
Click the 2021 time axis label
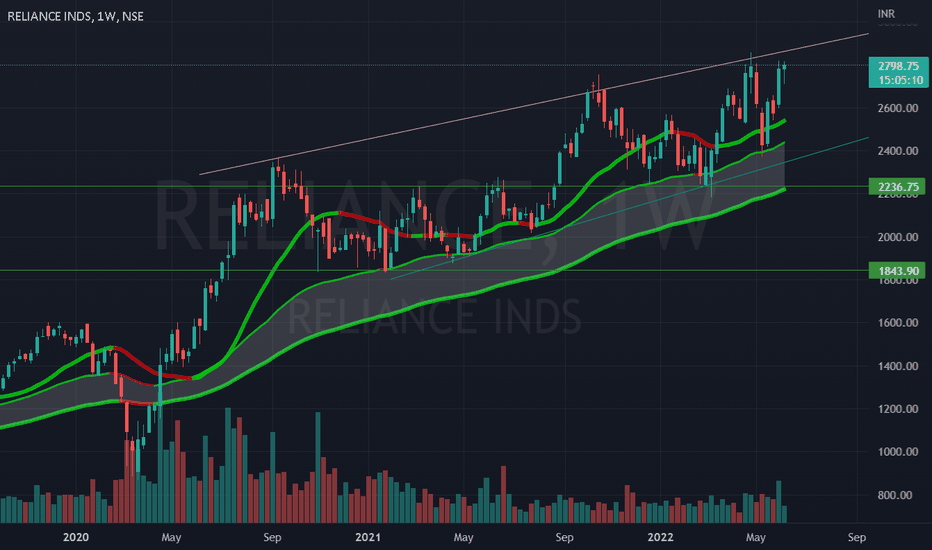coord(367,538)
